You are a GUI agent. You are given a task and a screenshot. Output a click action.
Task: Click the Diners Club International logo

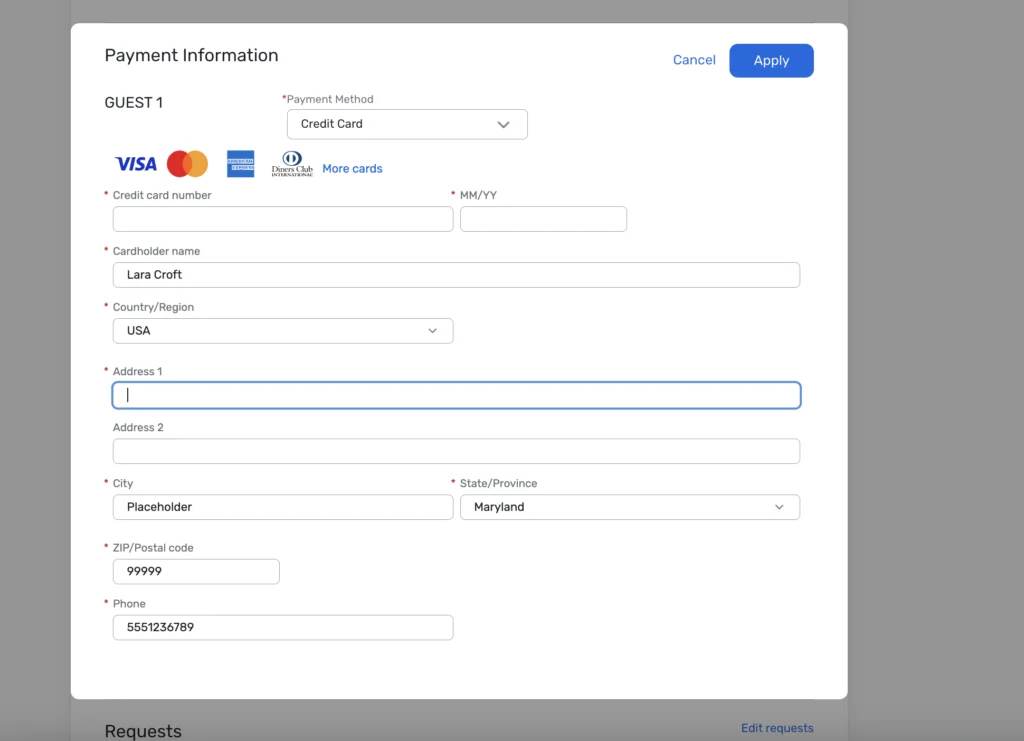coord(292,164)
